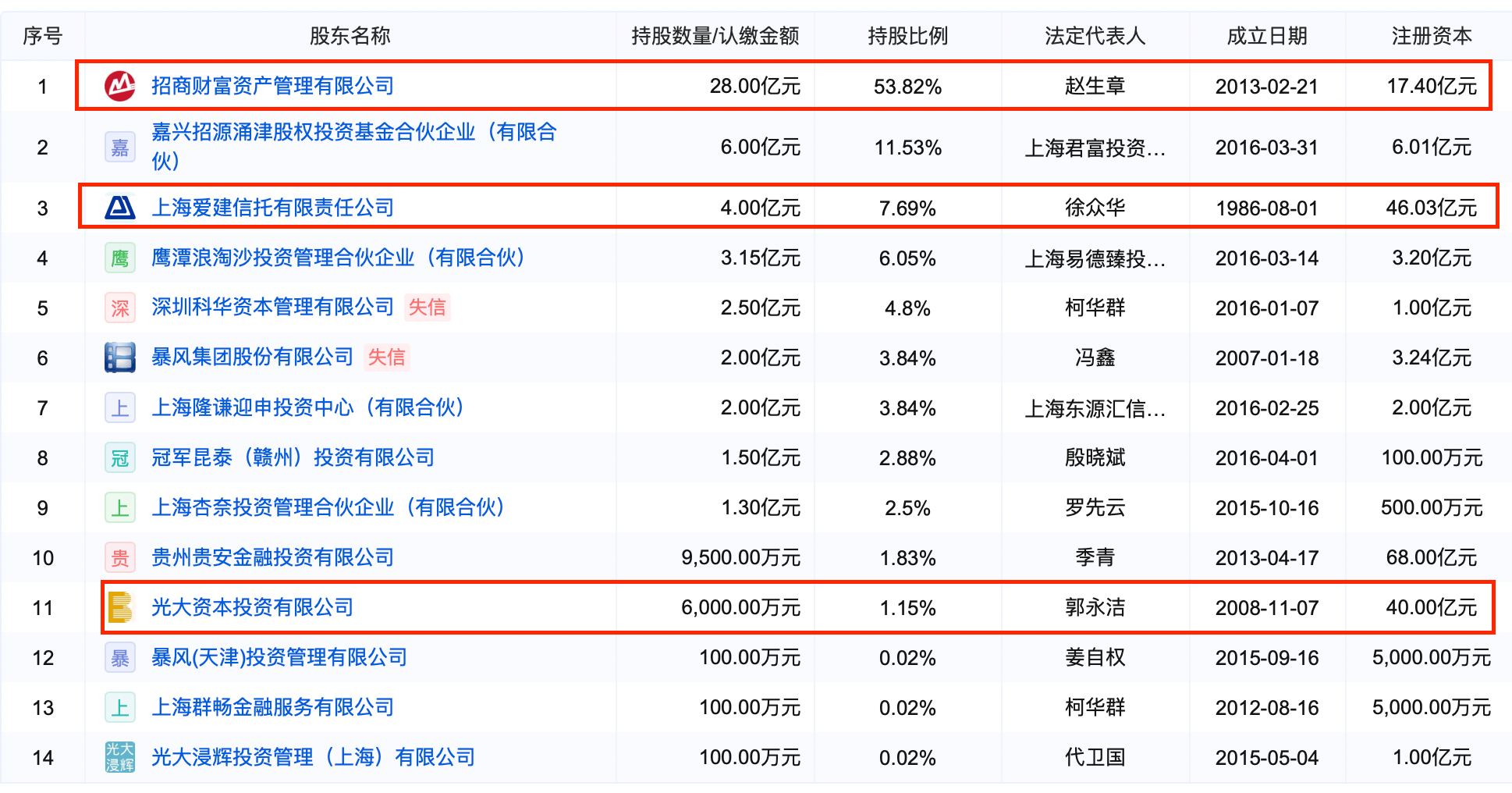
Task: Click the 嘉兴招源涌津 logo icon with 嘉 character
Action: point(120,148)
